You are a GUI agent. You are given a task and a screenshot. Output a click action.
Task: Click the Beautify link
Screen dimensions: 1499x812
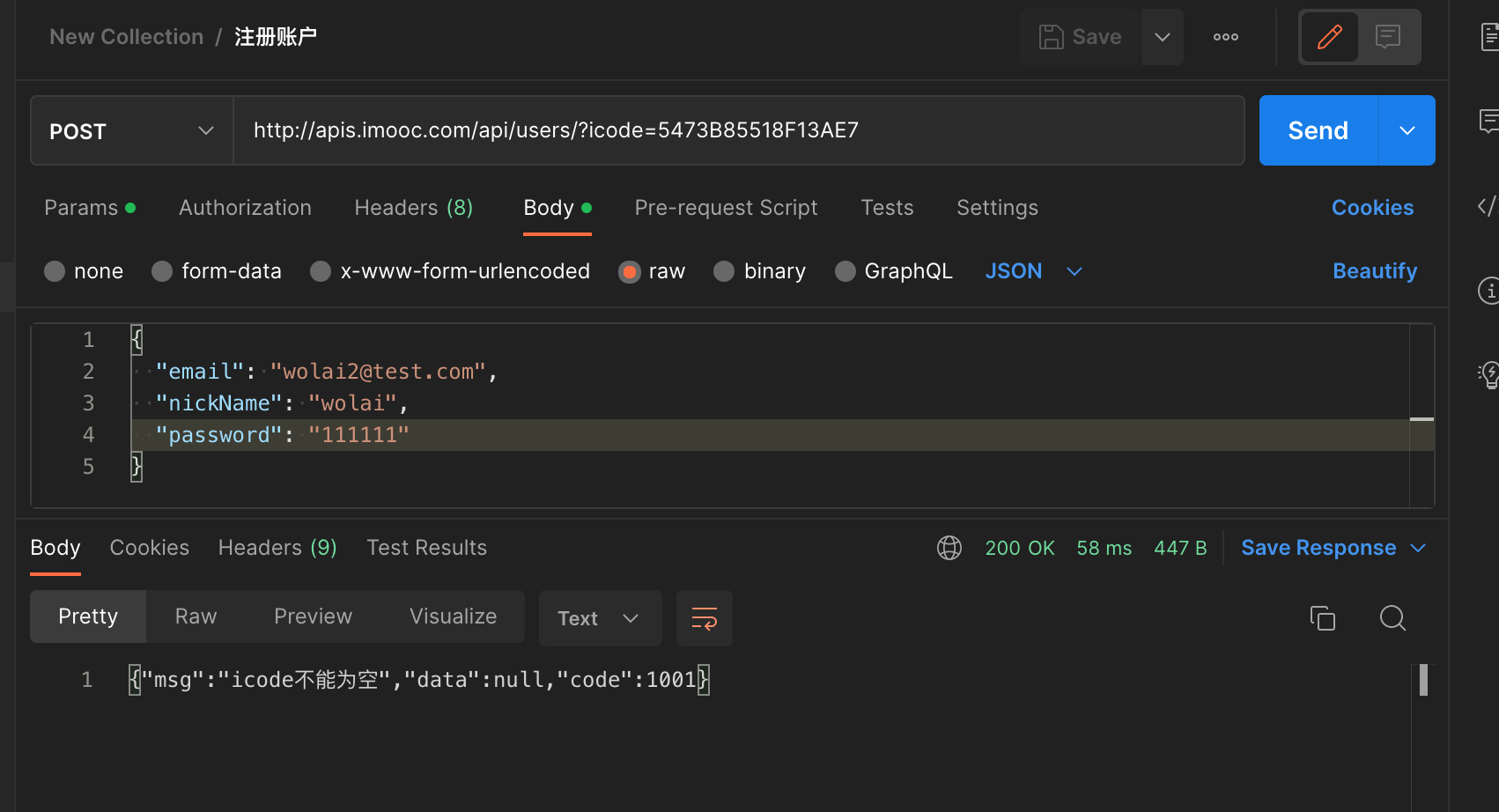click(x=1374, y=271)
